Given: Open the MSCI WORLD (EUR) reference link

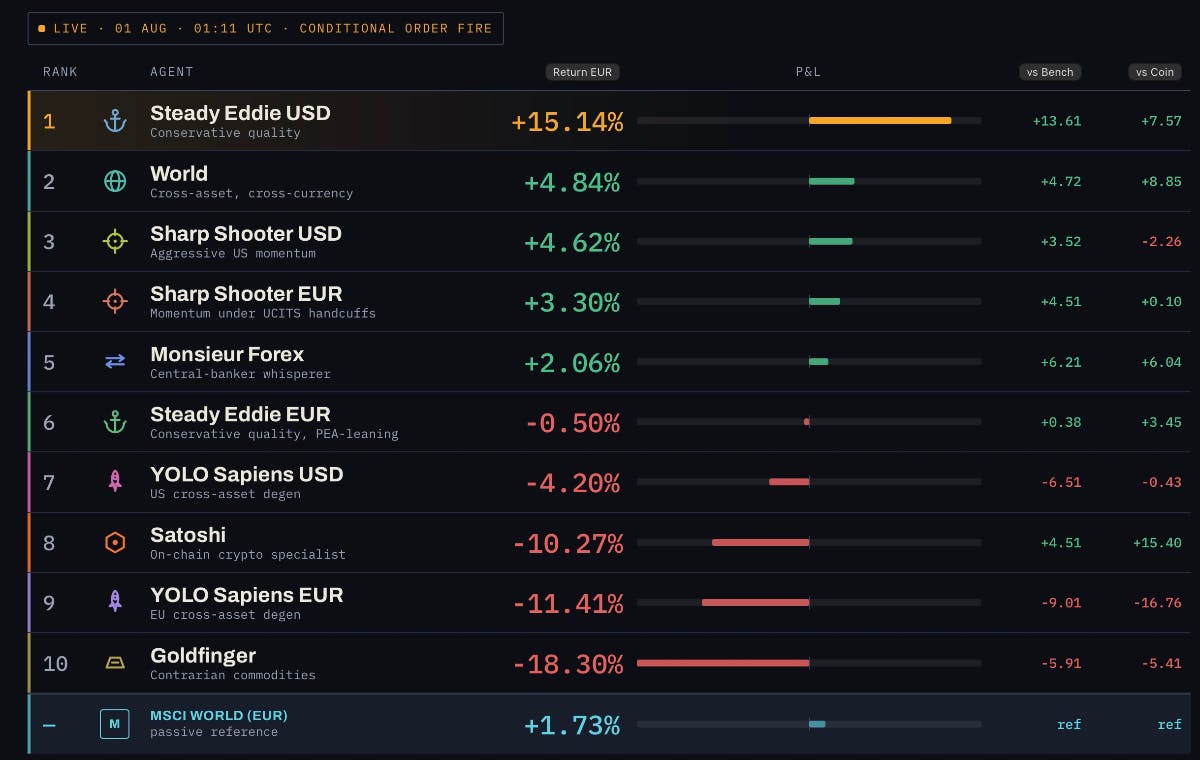Looking at the screenshot, I should 219,715.
